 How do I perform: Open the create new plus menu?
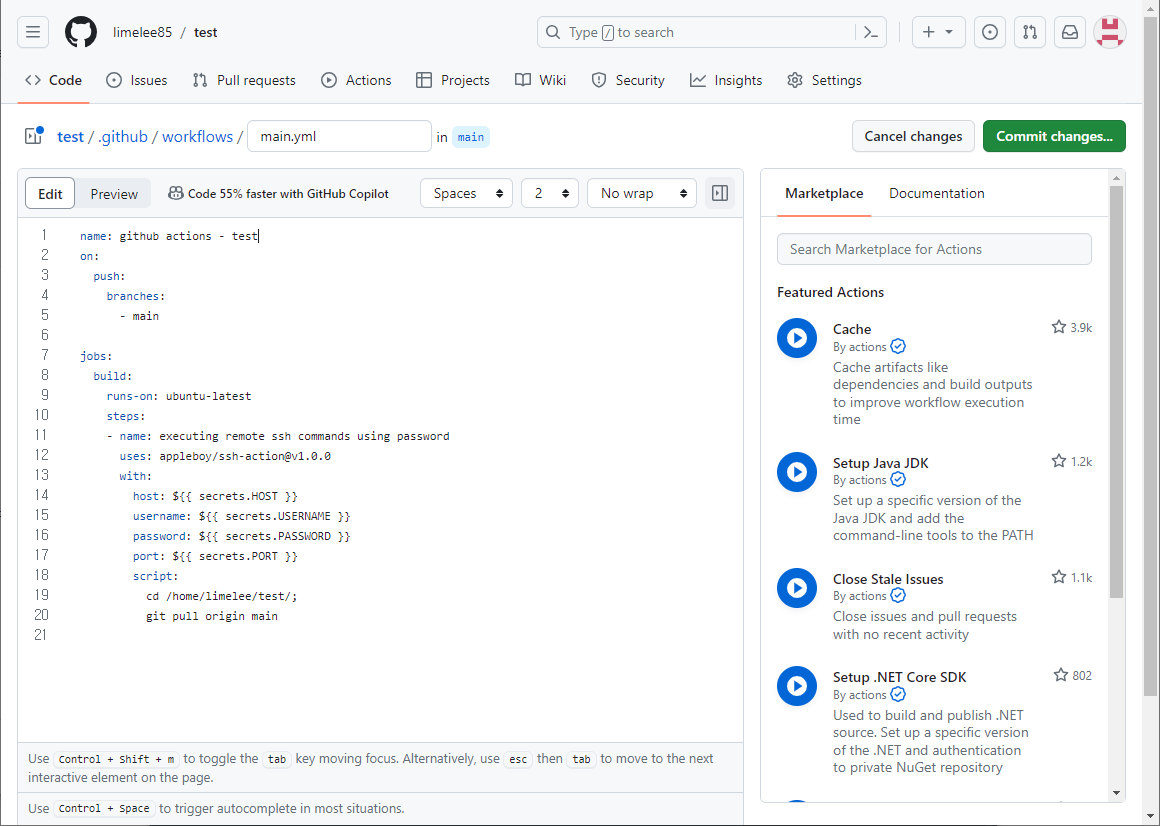click(x=938, y=33)
